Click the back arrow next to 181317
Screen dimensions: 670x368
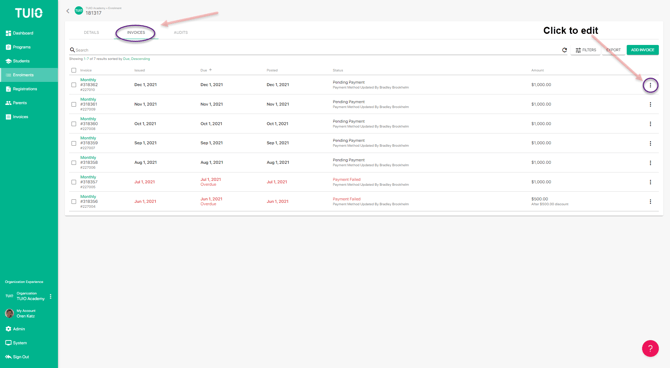click(68, 11)
